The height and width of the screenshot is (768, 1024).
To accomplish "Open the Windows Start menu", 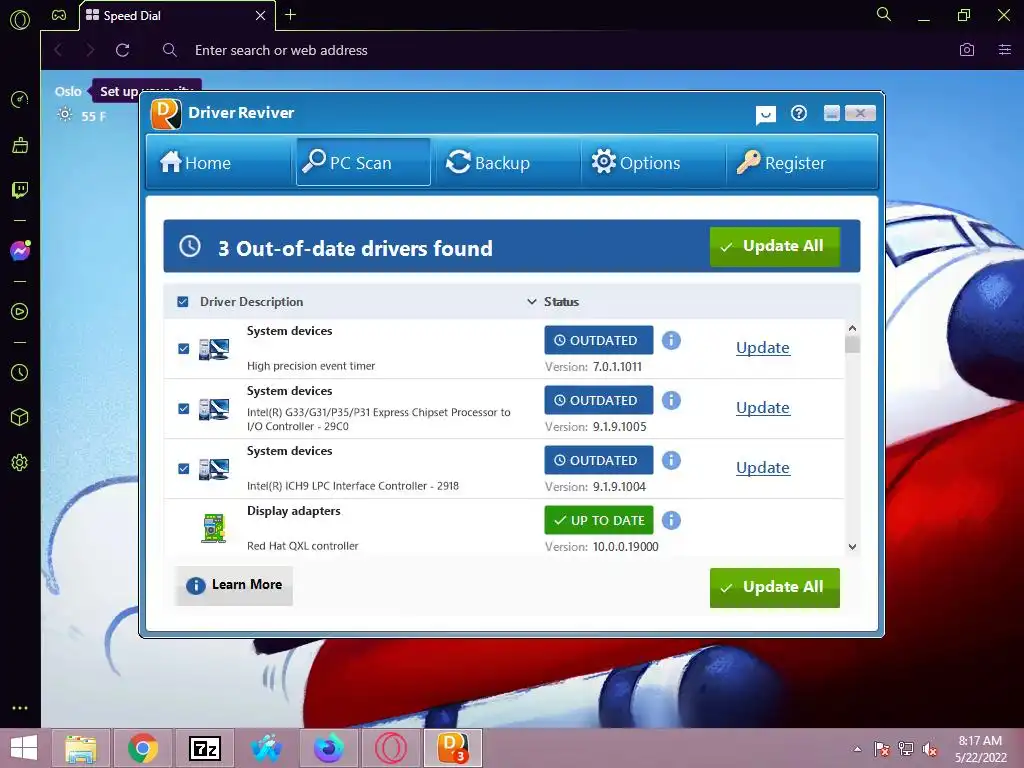I will pos(24,748).
